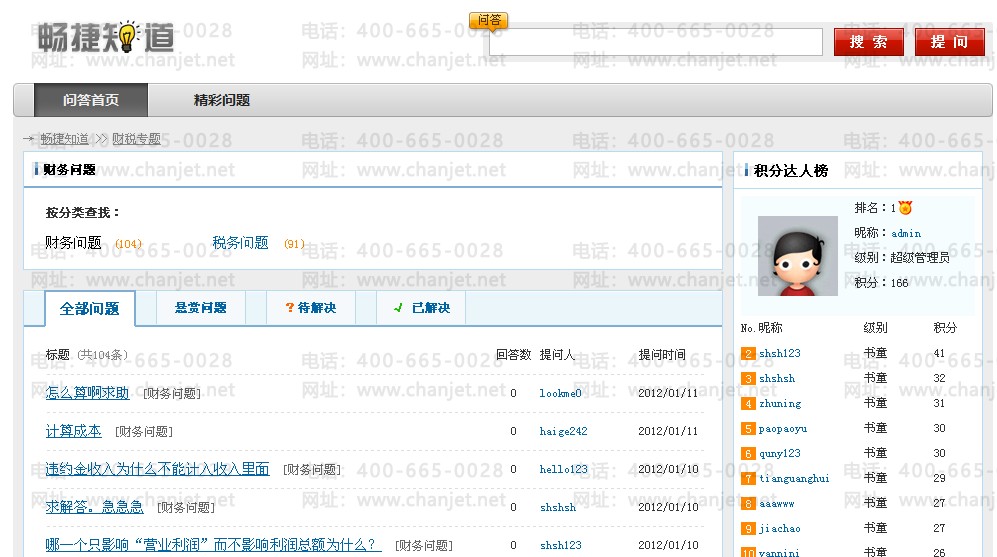Click rank badge 2 next to shsh123
Viewport: 997px width, 557px height.
pos(748,354)
